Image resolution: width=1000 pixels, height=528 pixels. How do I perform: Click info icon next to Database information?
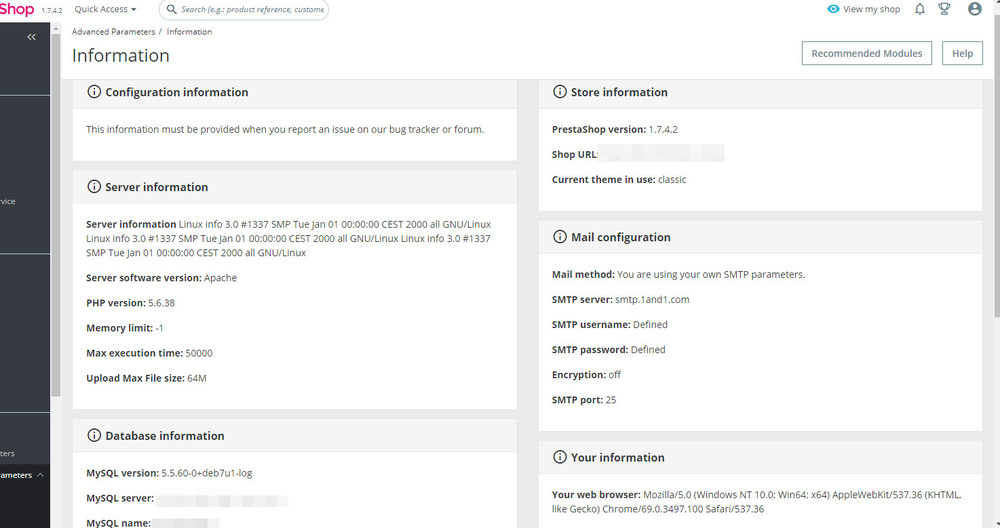tap(94, 436)
